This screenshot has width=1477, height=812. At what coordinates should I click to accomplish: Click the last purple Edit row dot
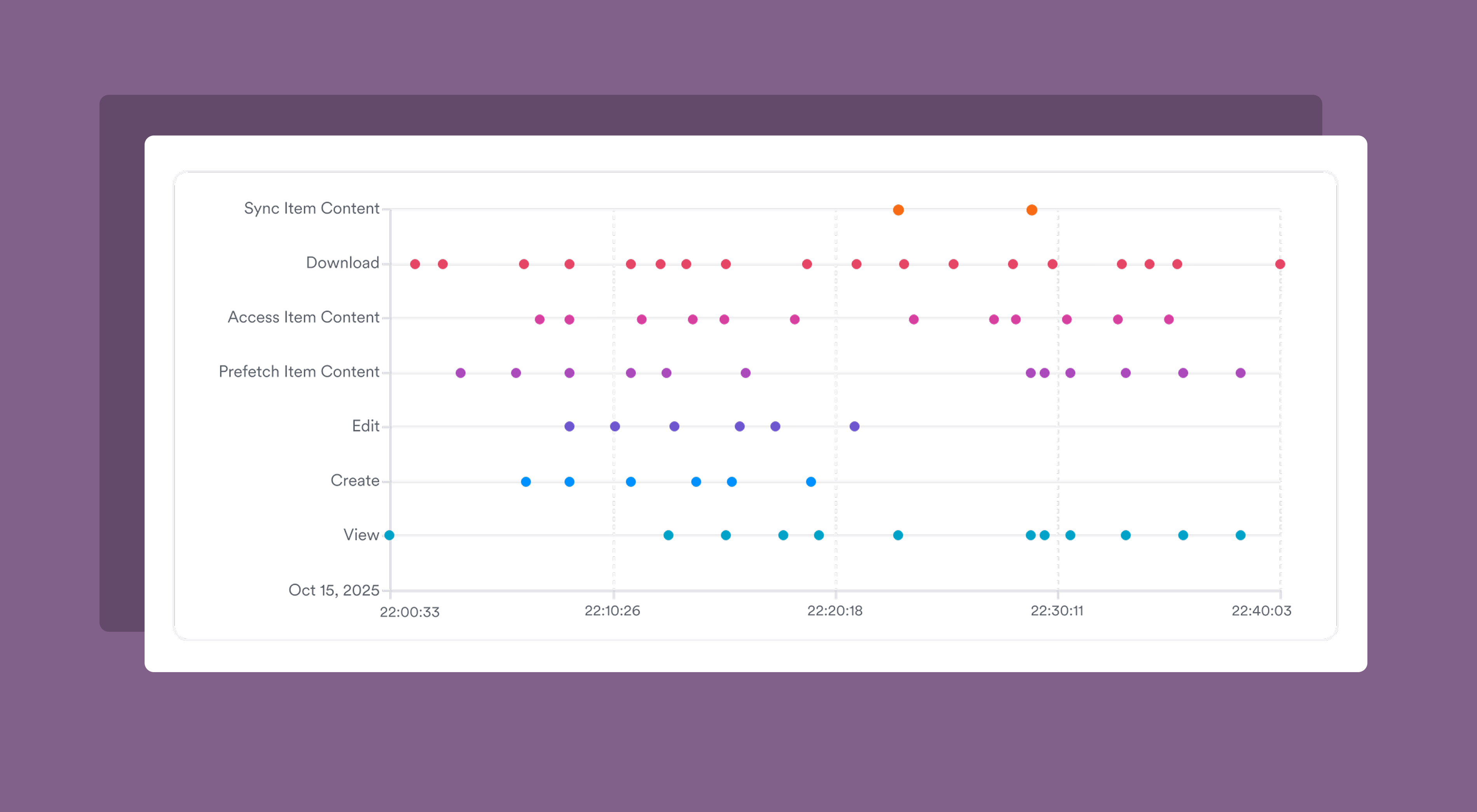pyautogui.click(x=854, y=426)
